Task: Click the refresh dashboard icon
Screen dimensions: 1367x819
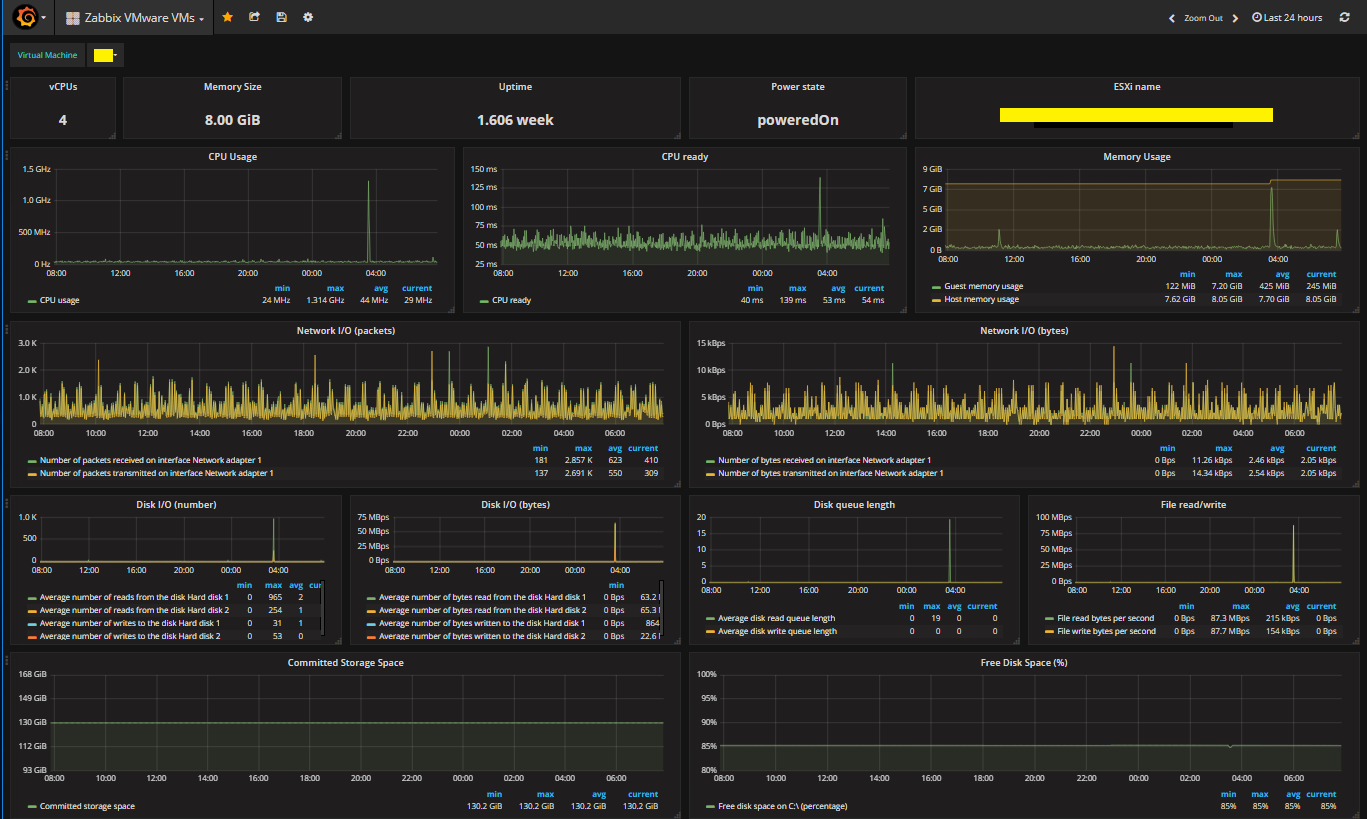Action: [x=1344, y=18]
